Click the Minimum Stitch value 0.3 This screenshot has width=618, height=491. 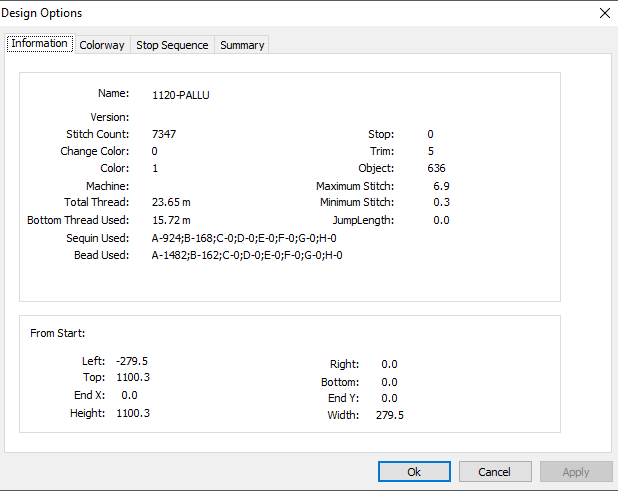[441, 203]
